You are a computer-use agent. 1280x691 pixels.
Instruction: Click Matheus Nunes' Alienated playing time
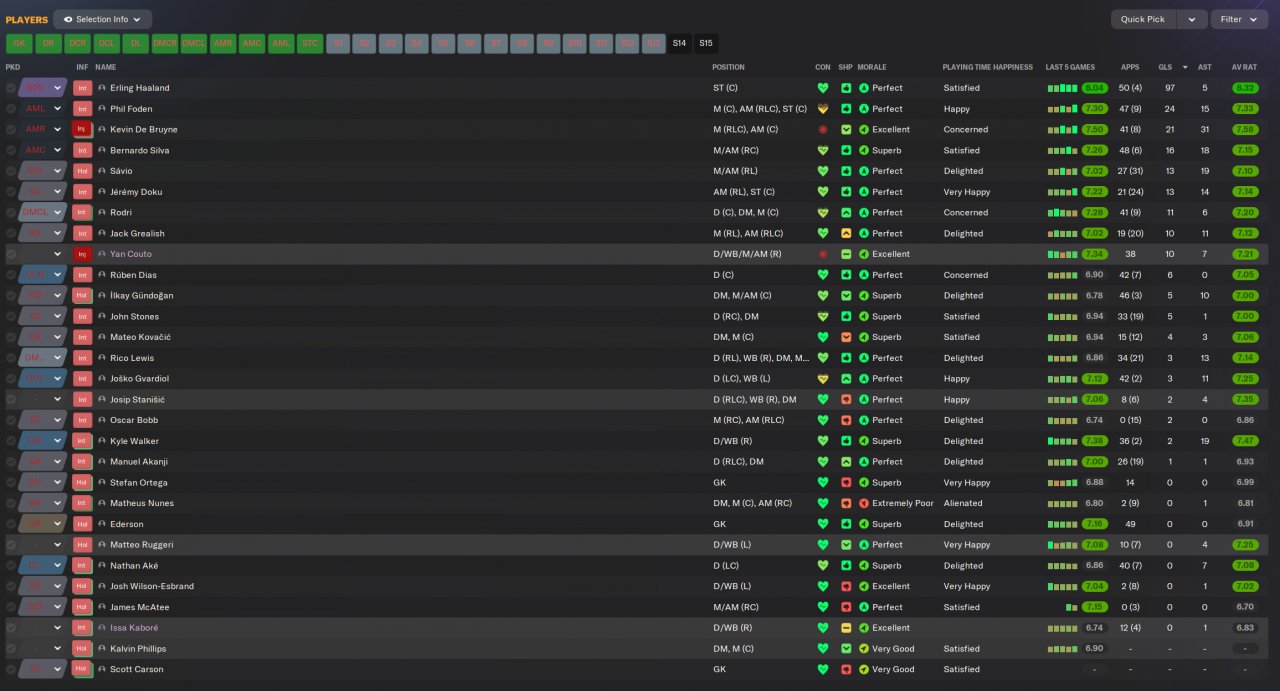point(963,503)
